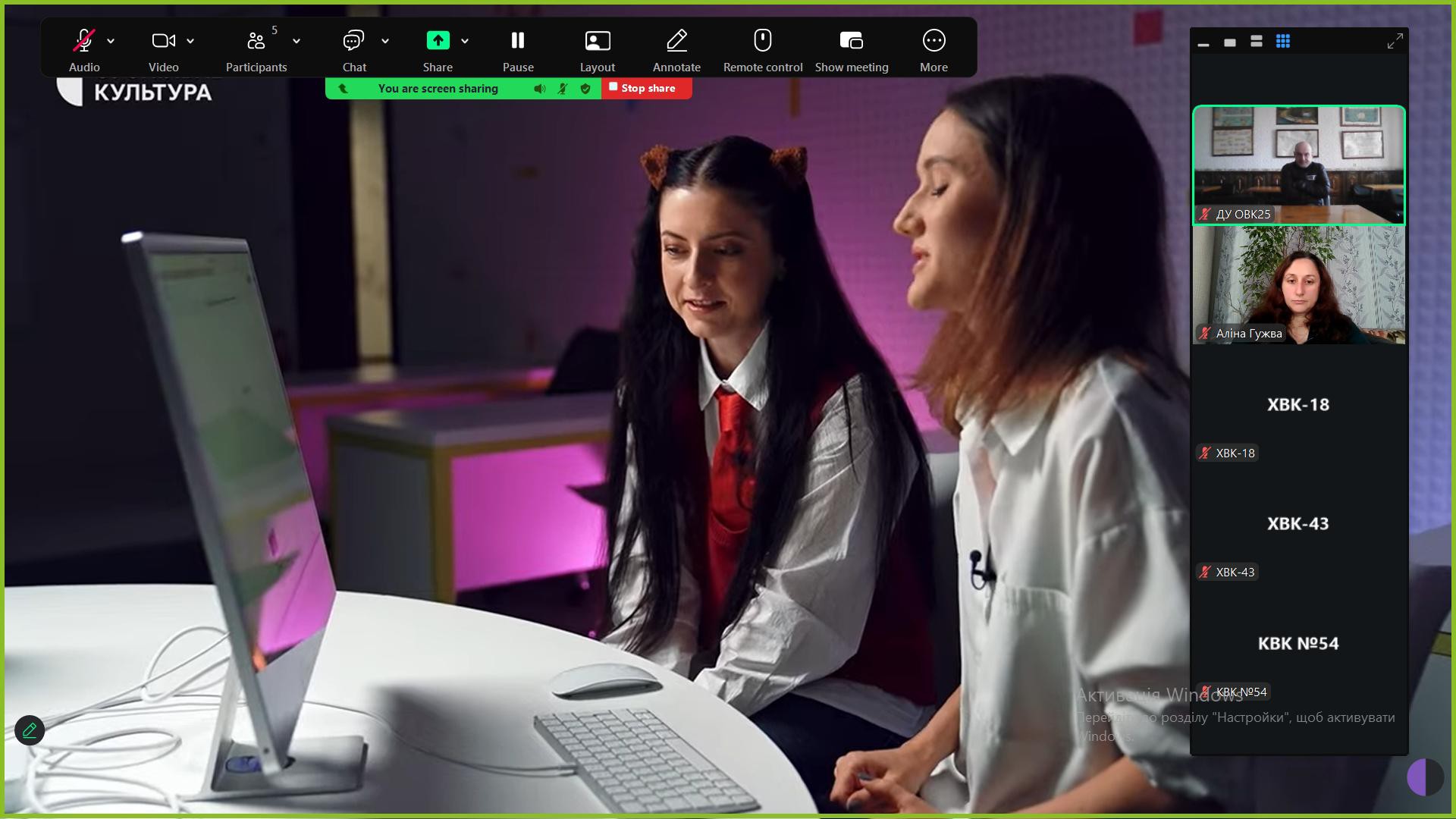Expand the Audio settings arrow
Screen dimensions: 1456x819
111,41
